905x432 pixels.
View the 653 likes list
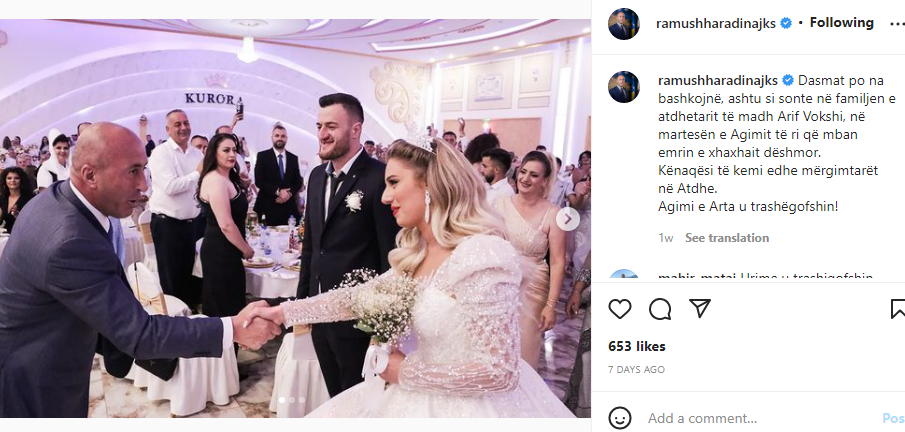click(x=637, y=347)
